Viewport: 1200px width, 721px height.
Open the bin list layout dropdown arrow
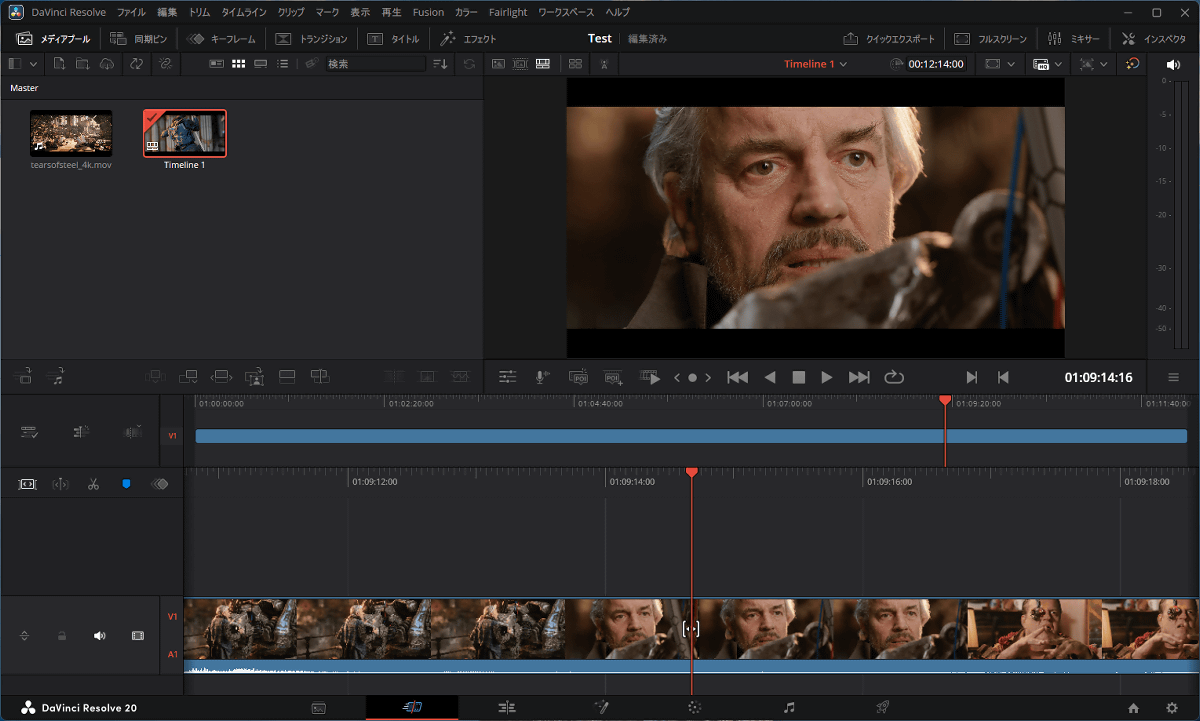click(x=34, y=63)
